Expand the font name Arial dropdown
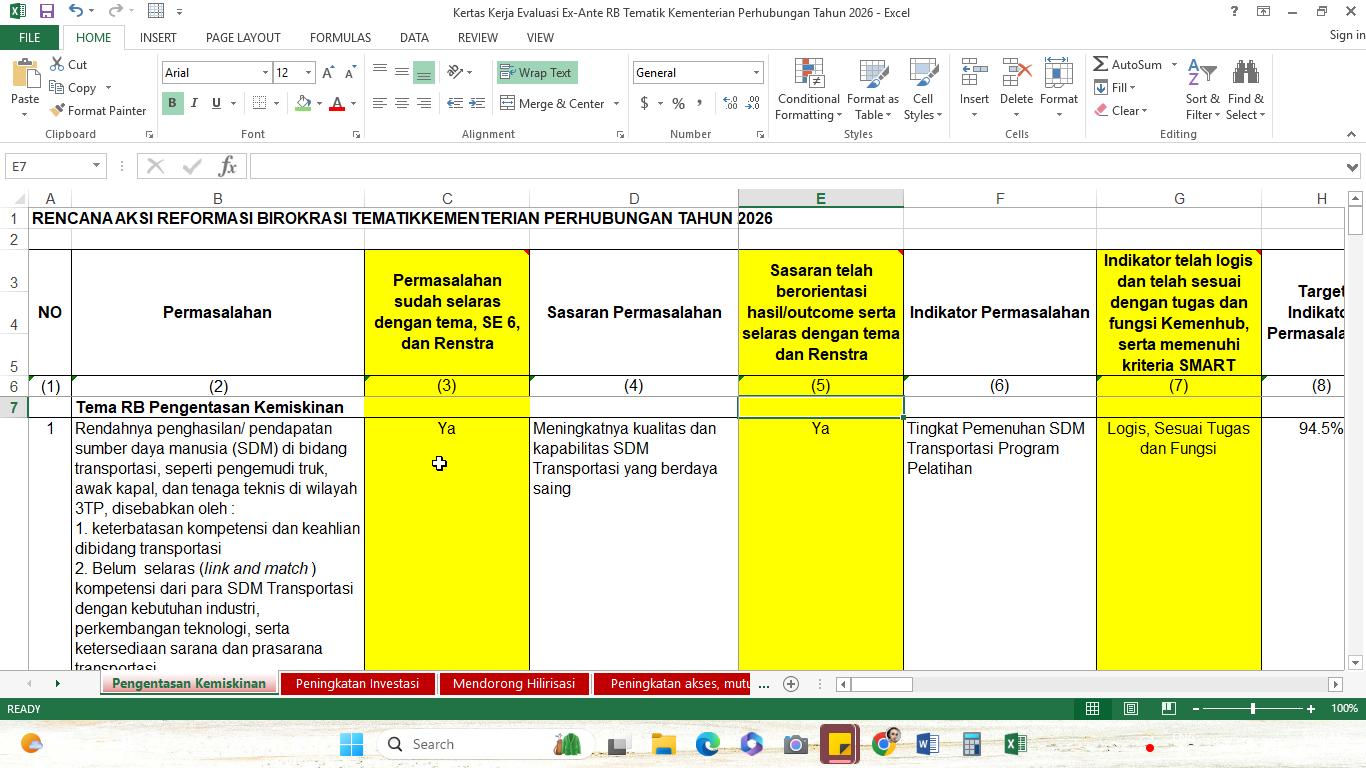This screenshot has width=1366, height=768. click(265, 72)
